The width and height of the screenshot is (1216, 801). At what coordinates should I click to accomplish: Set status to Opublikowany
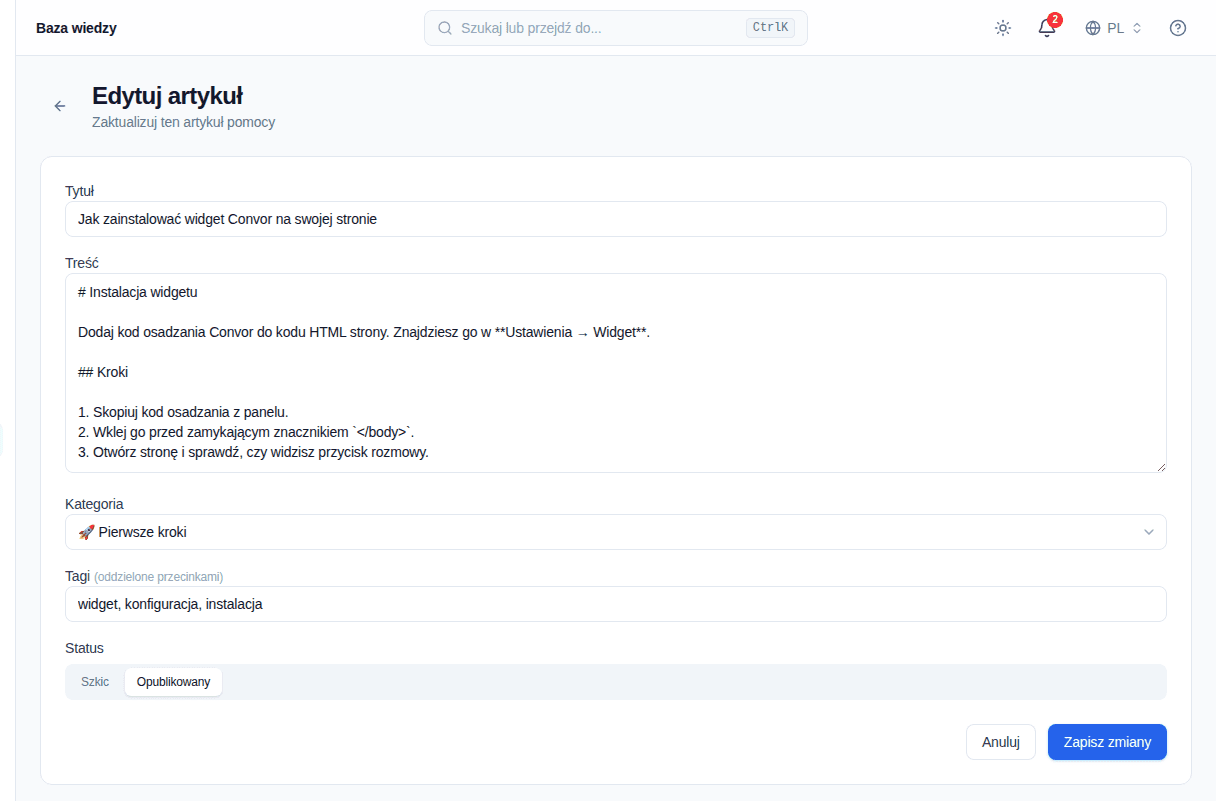tap(173, 682)
